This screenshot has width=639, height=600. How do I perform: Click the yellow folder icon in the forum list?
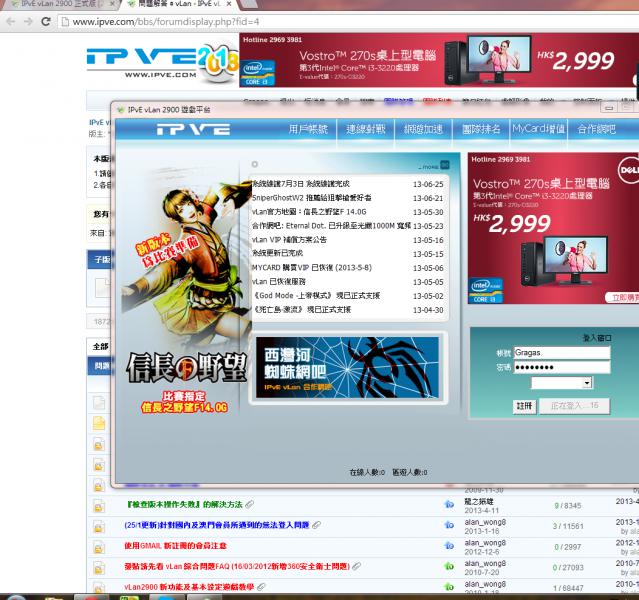click(99, 423)
